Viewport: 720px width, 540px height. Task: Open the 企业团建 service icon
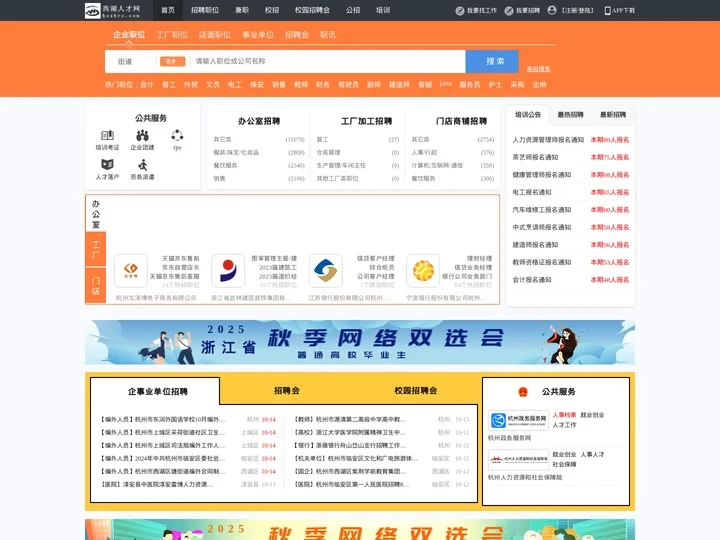tap(142, 135)
